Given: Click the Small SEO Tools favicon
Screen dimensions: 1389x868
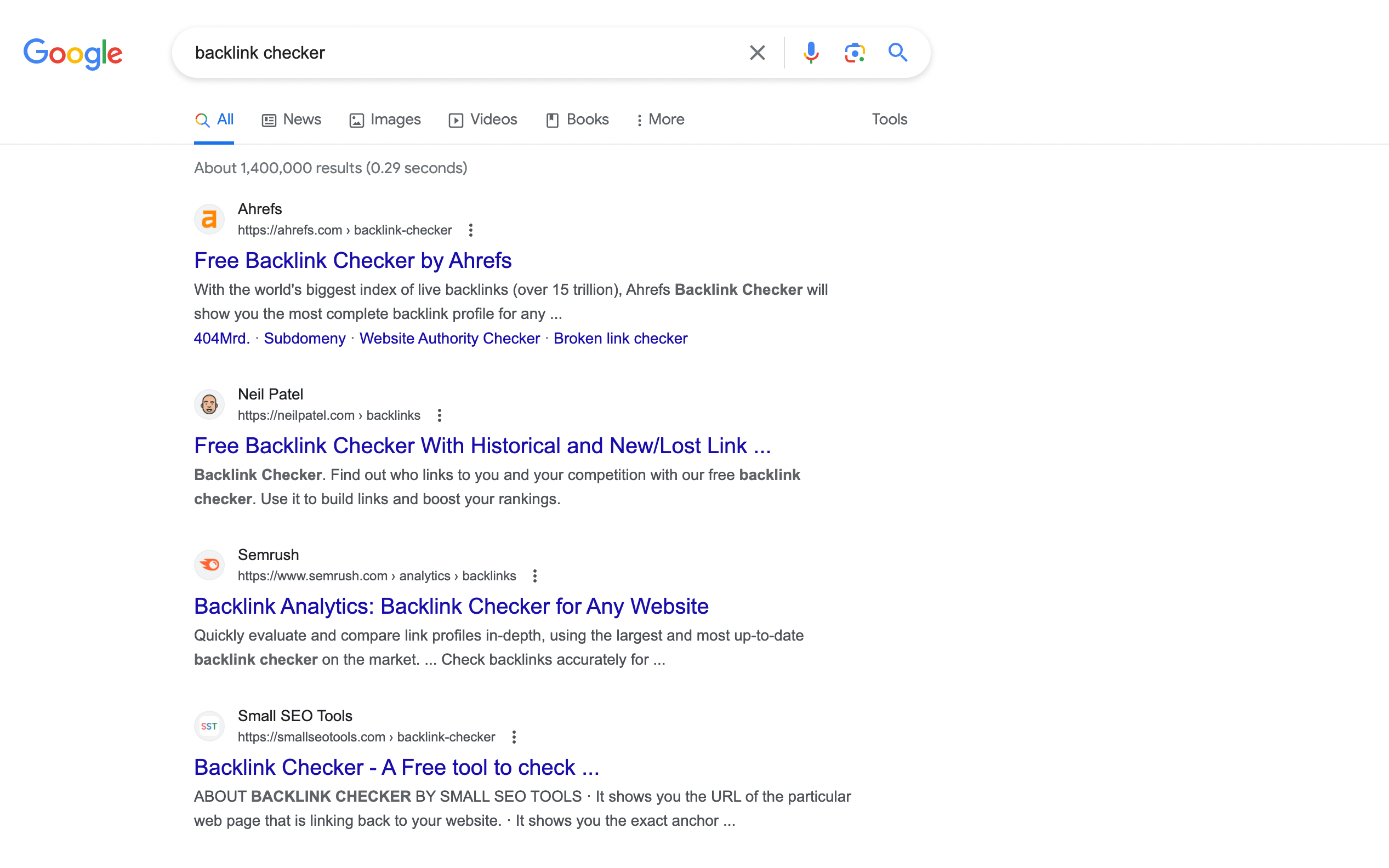Looking at the screenshot, I should (x=209, y=726).
